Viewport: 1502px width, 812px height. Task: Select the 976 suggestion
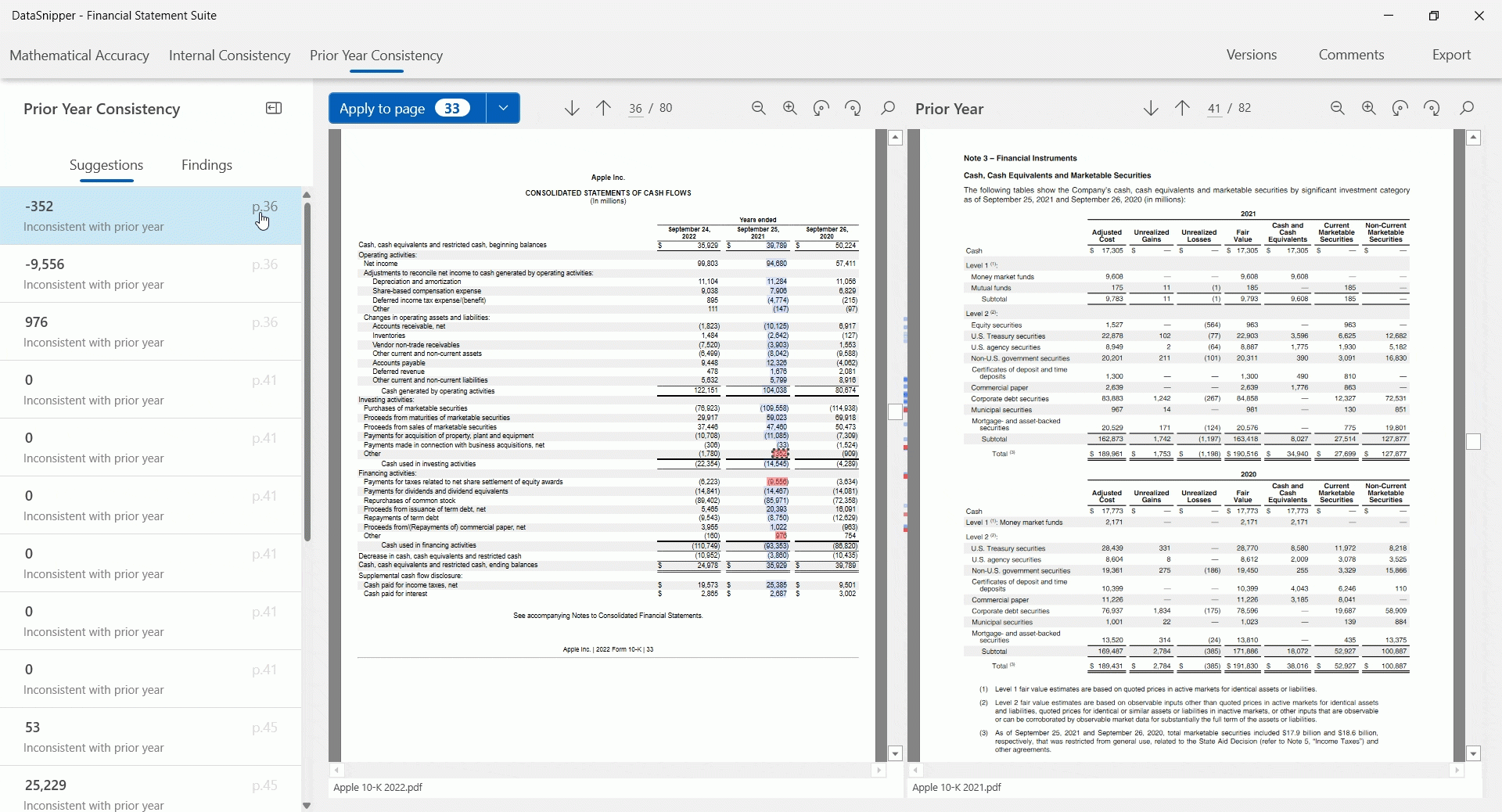[150, 332]
